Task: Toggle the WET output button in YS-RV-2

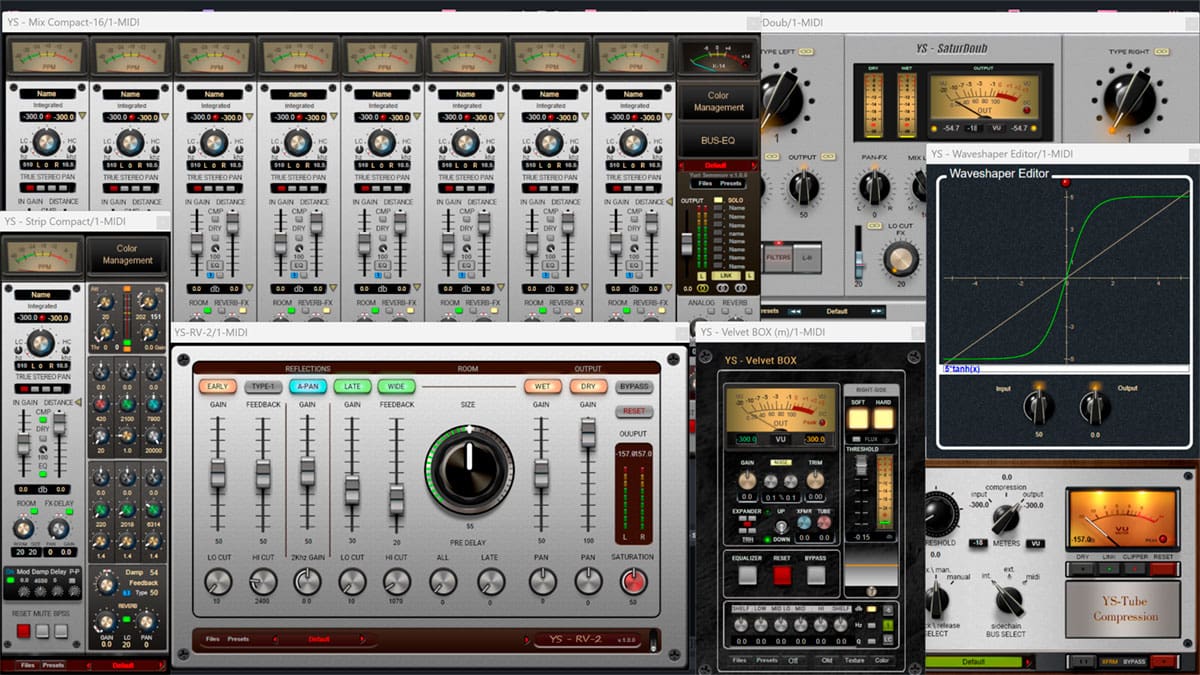Action: 541,386
